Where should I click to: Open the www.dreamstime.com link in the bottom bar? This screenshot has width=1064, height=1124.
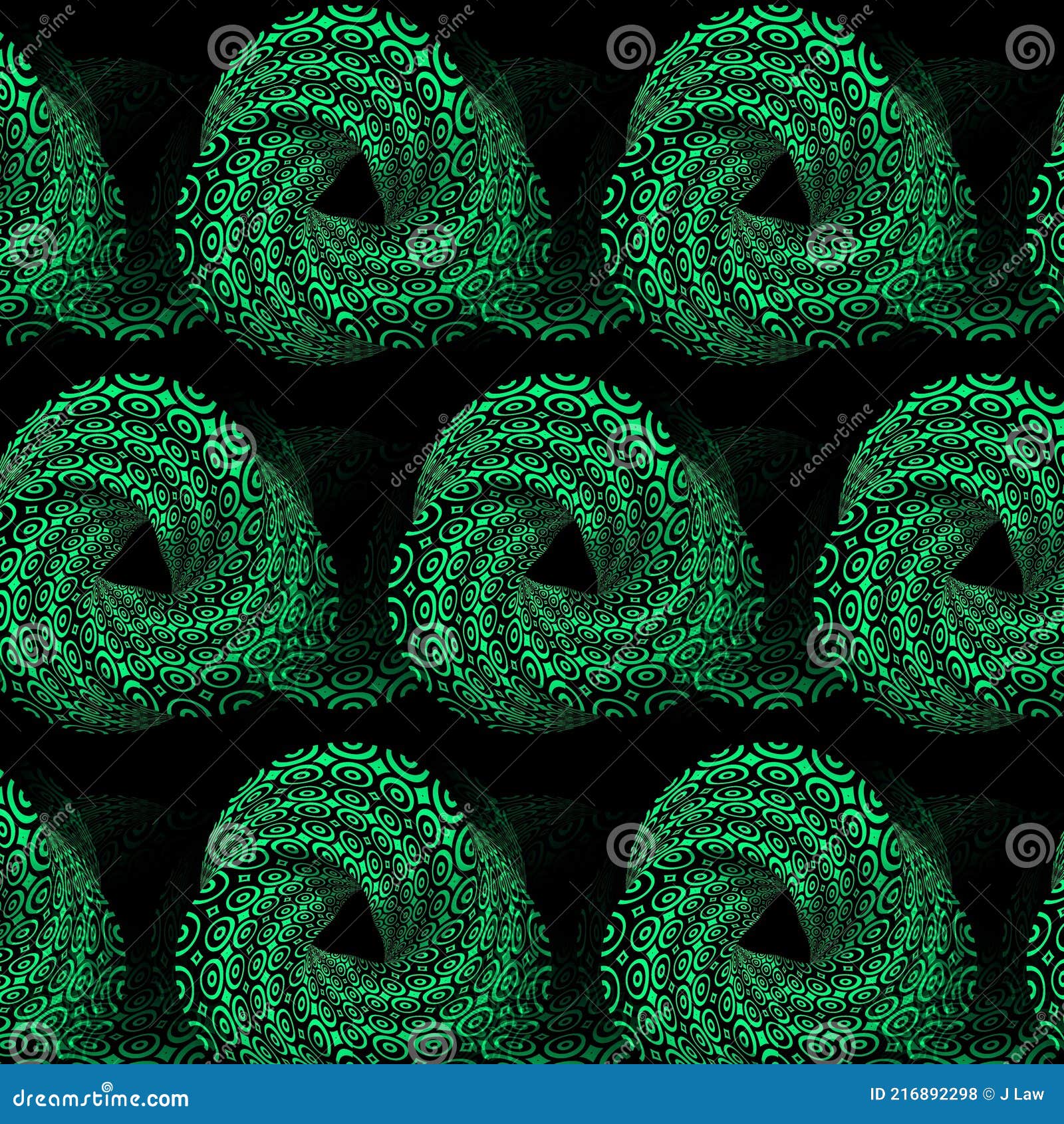tap(103, 1099)
